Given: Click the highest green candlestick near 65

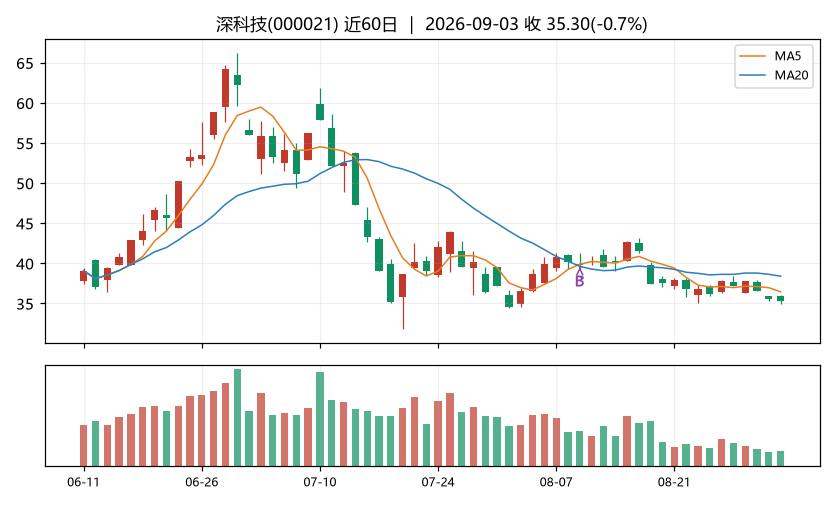Looking at the screenshot, I should pos(237,80).
